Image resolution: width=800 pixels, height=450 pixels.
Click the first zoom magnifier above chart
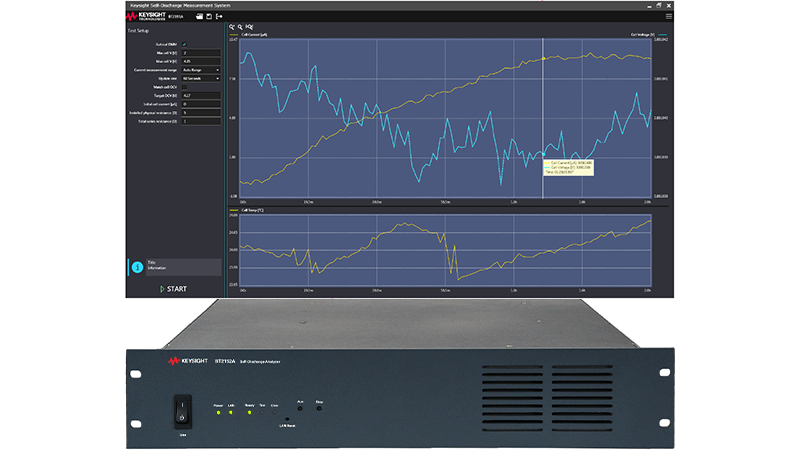click(x=232, y=27)
